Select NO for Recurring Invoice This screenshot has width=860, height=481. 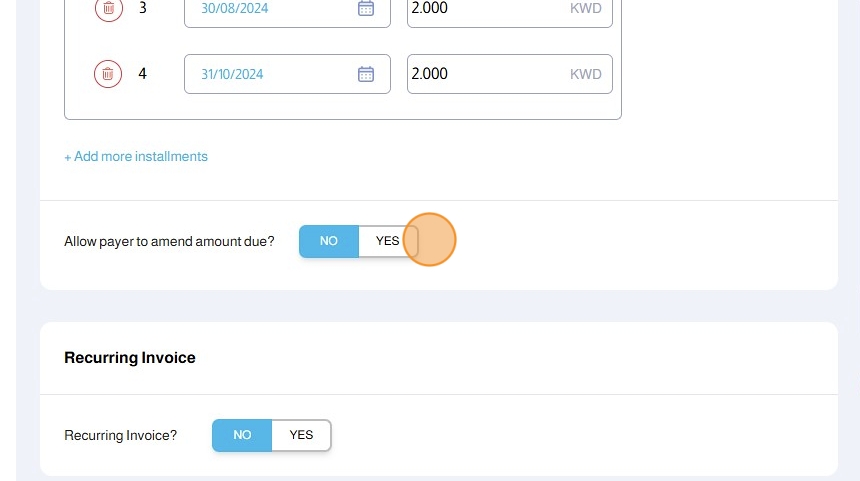click(242, 435)
